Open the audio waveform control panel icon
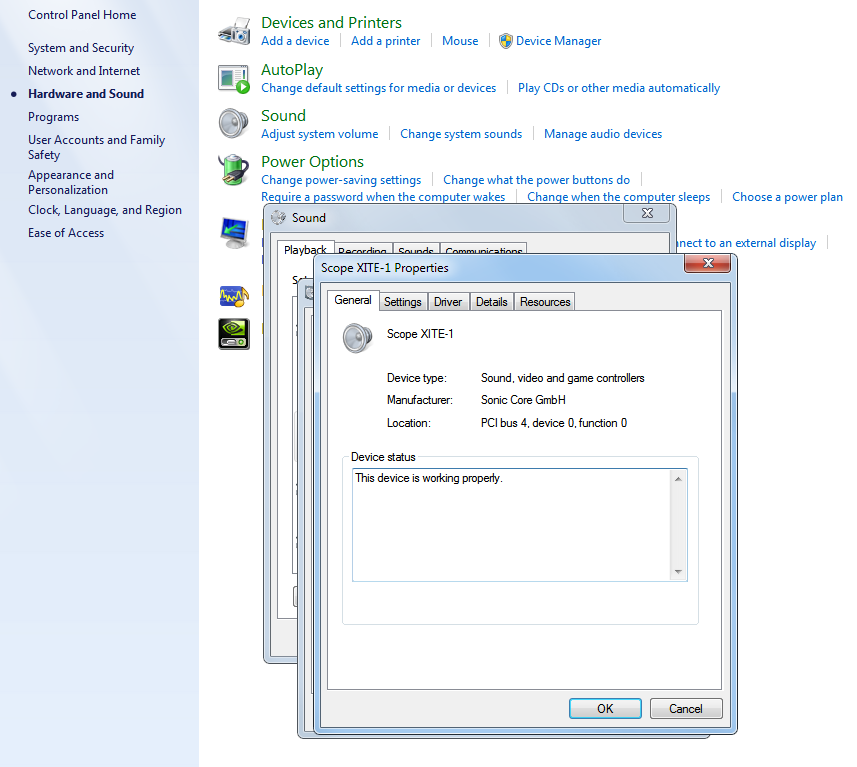Viewport: 857px width, 767px height. tap(234, 296)
